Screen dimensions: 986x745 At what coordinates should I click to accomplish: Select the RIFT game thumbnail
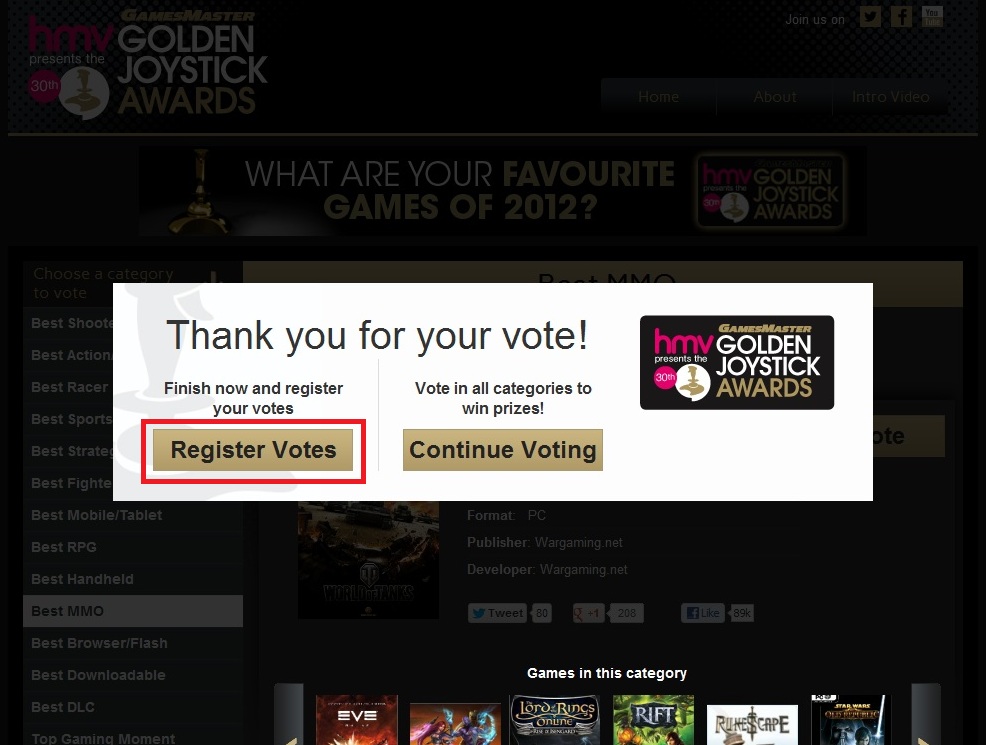pos(653,720)
